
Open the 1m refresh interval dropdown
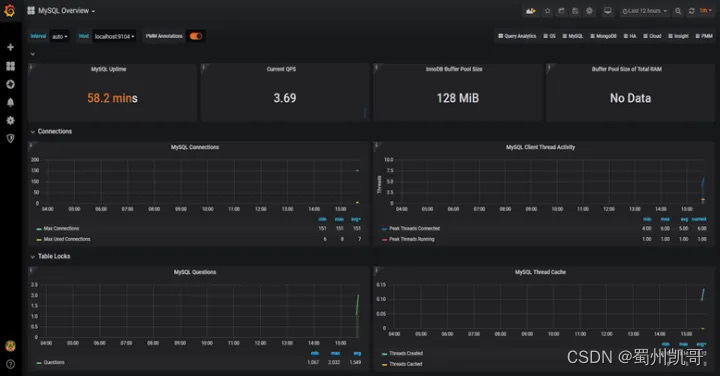(705, 11)
